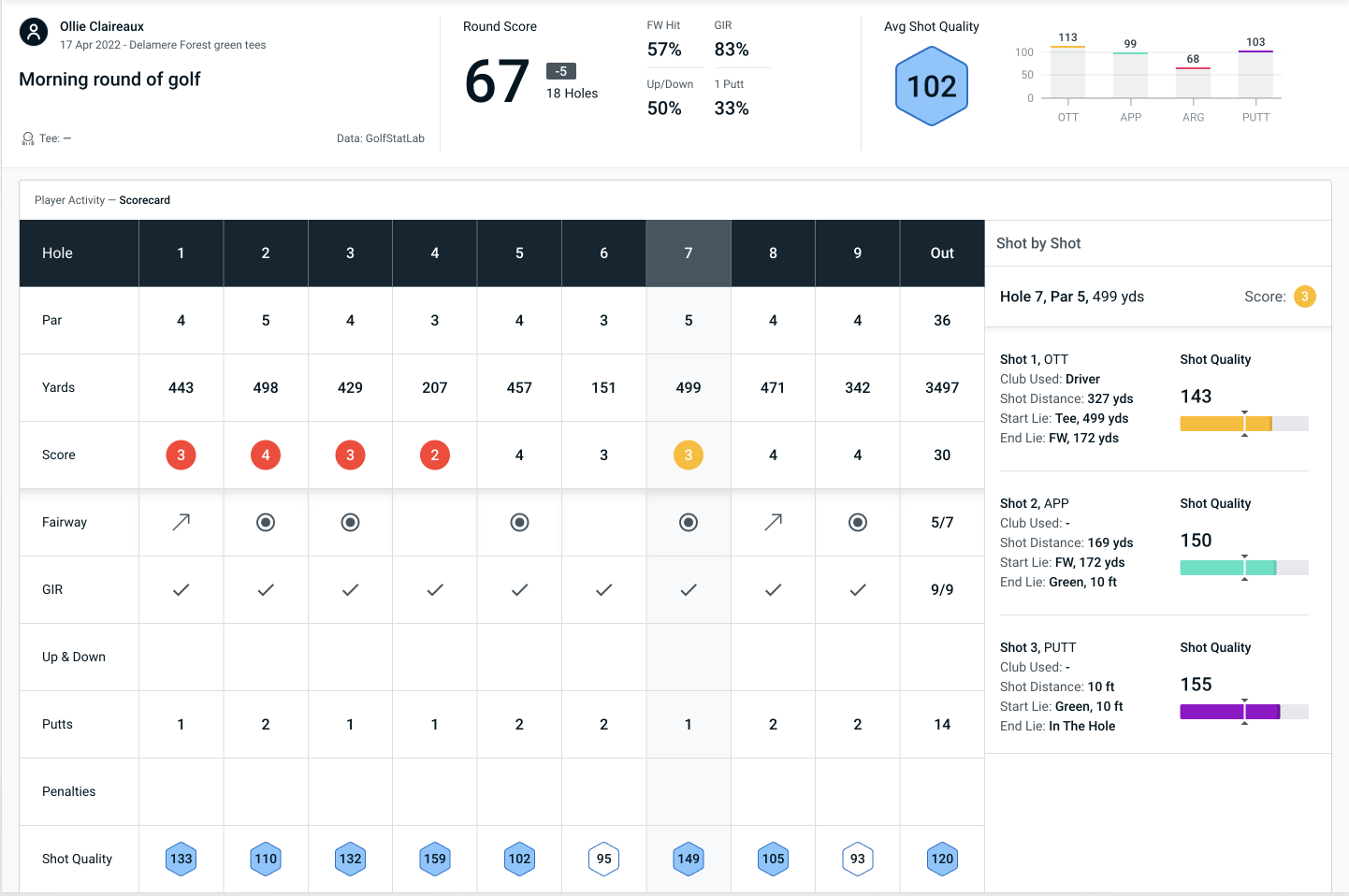The height and width of the screenshot is (896, 1349).
Task: Click hole 4 GIR checkmark
Action: coord(435,589)
